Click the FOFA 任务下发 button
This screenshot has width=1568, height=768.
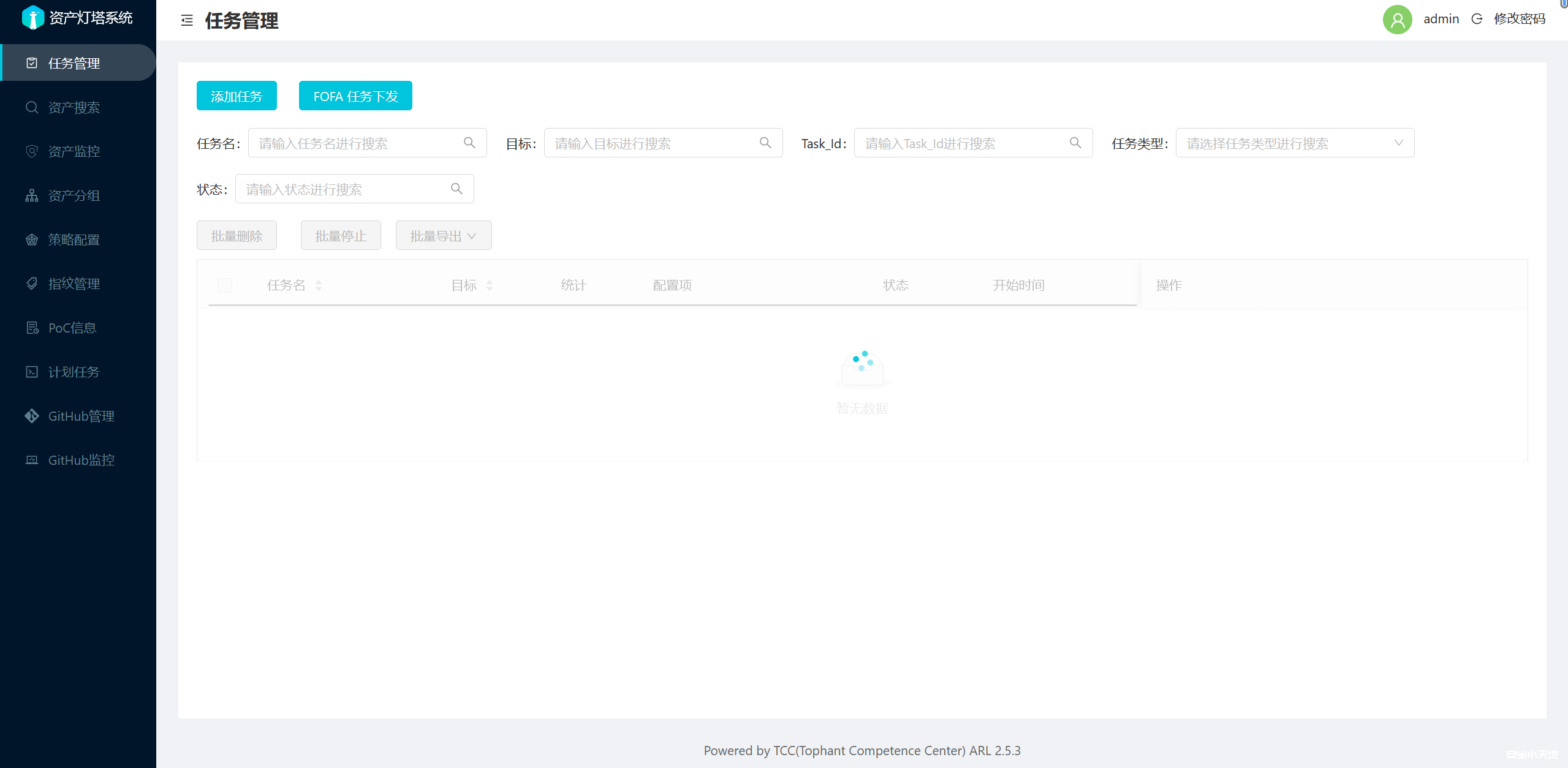tap(355, 96)
